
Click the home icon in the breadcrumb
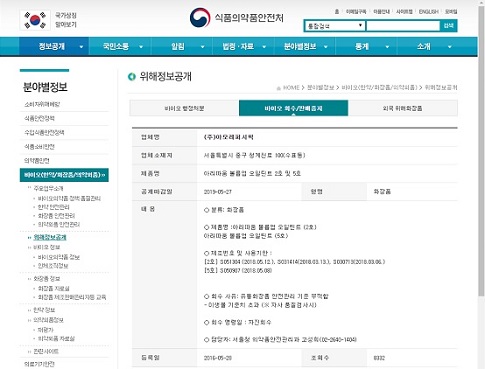279,88
